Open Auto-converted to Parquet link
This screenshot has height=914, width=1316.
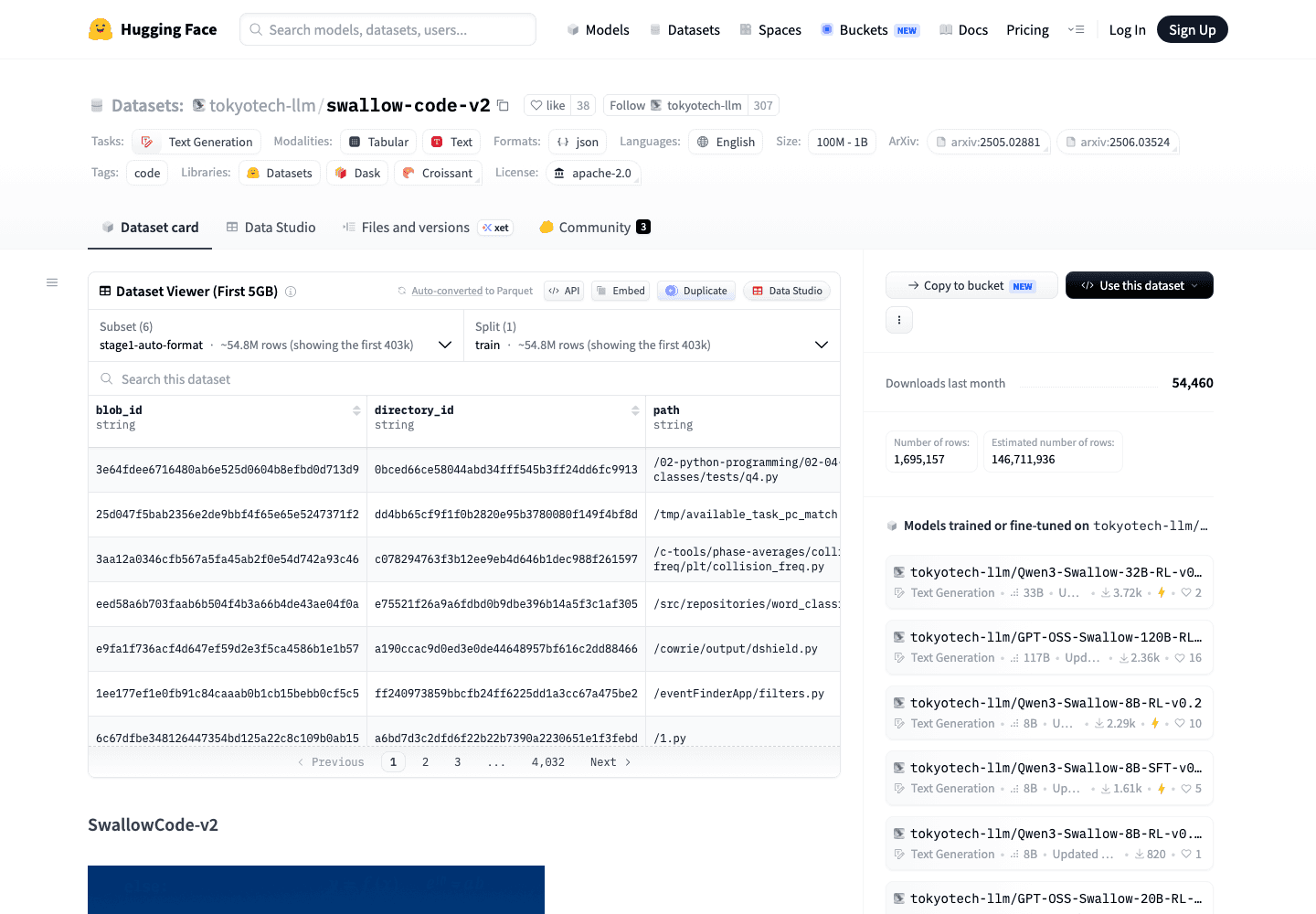click(x=472, y=291)
